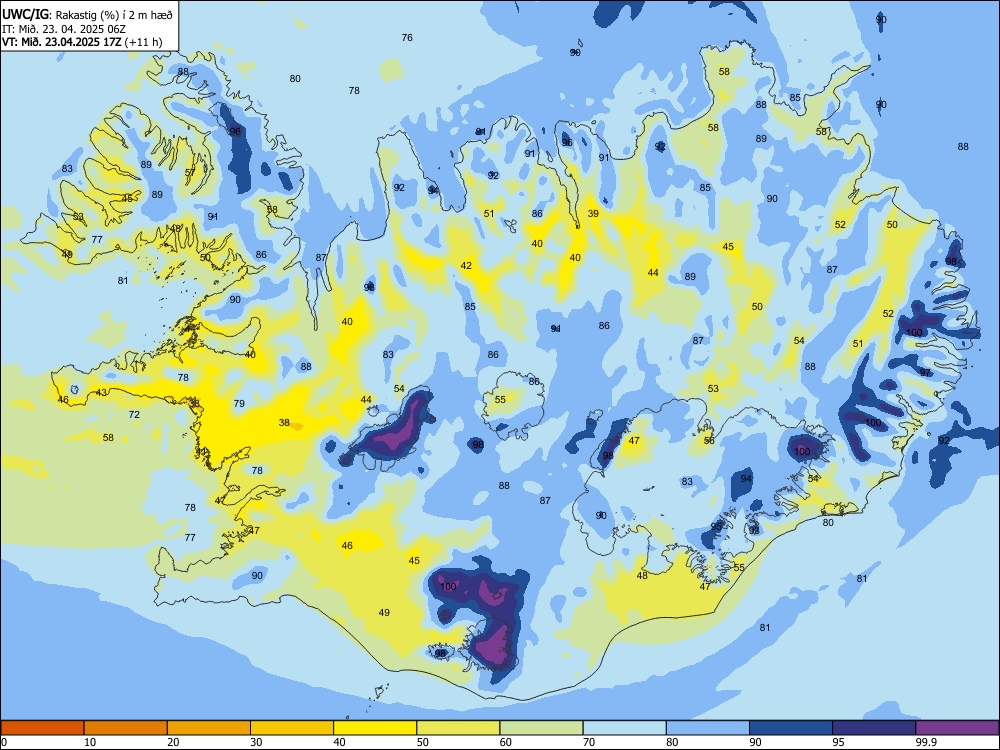The image size is (1000, 750).
Task: Click the pale blue 70–80 legend swatch
Action: (624, 728)
